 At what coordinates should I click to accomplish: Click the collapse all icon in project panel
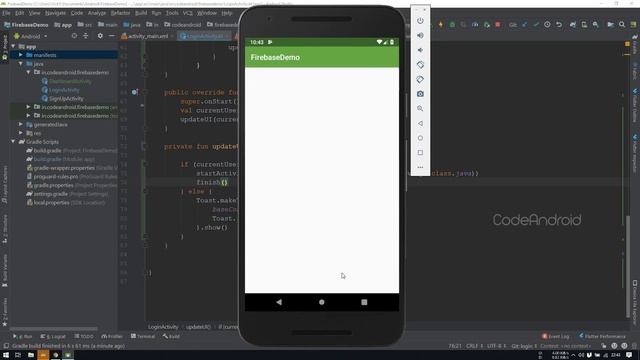click(86, 36)
